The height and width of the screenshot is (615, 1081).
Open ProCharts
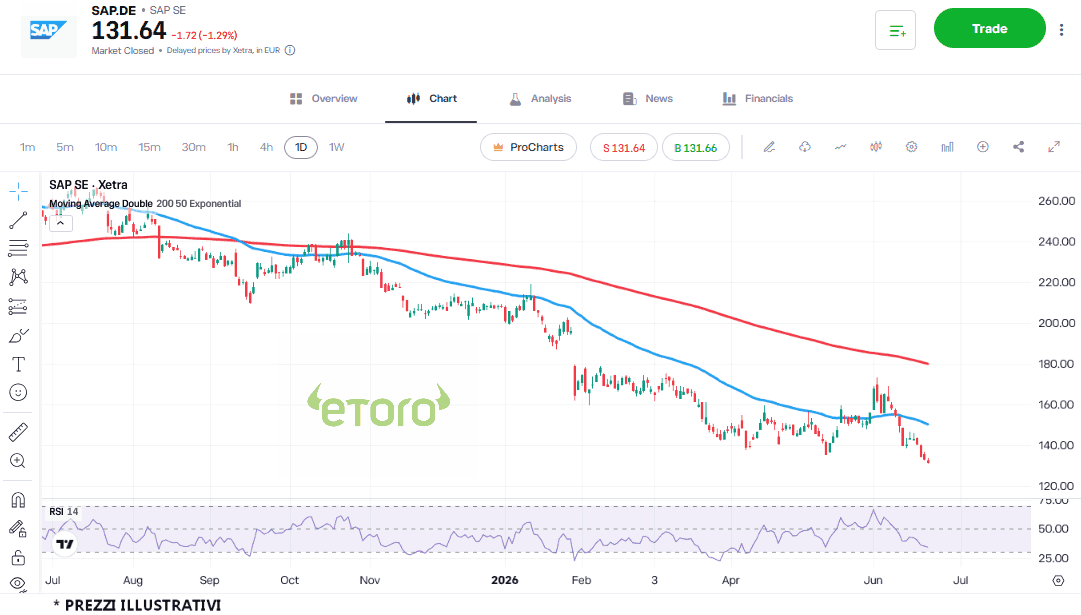(x=528, y=148)
